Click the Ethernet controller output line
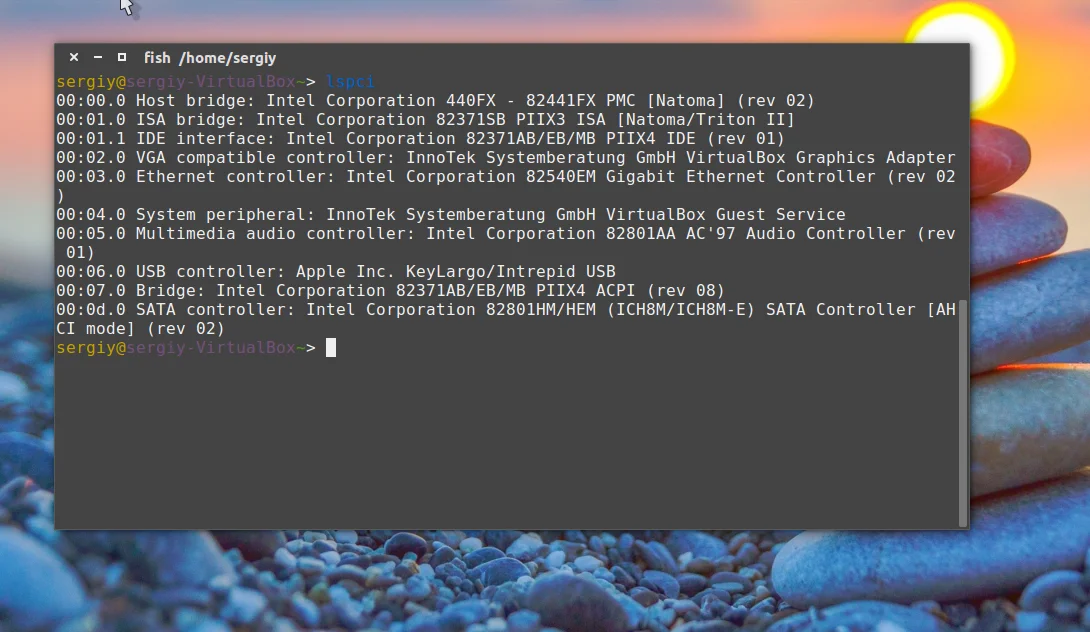The image size is (1090, 632). pyautogui.click(x=505, y=177)
